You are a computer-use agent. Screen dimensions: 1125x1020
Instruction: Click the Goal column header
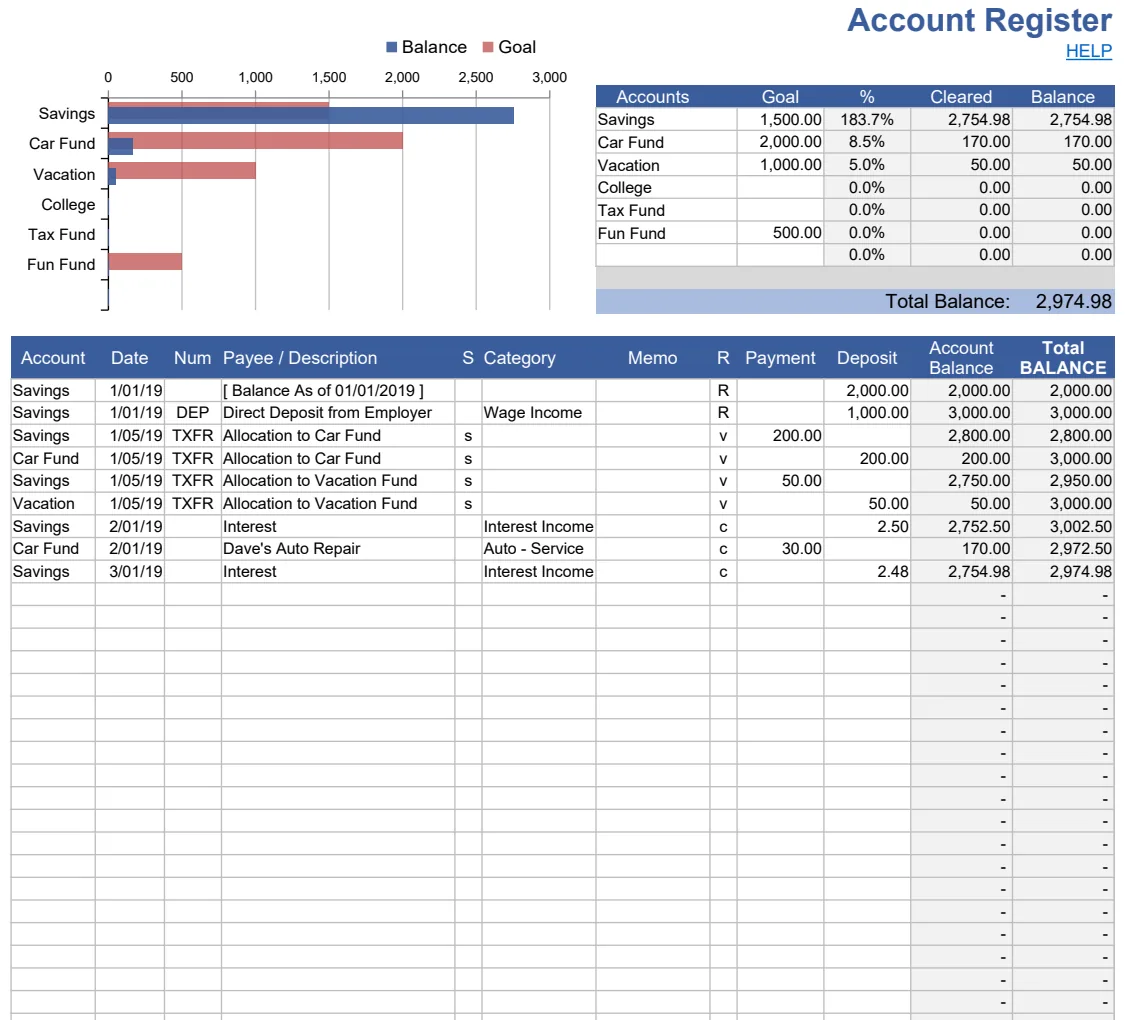(x=780, y=97)
